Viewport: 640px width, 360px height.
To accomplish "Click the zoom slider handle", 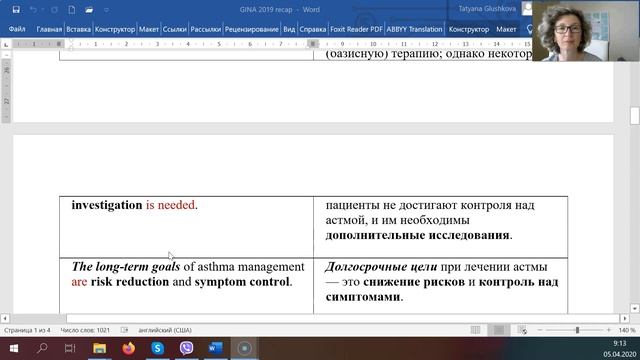I will [577, 330].
